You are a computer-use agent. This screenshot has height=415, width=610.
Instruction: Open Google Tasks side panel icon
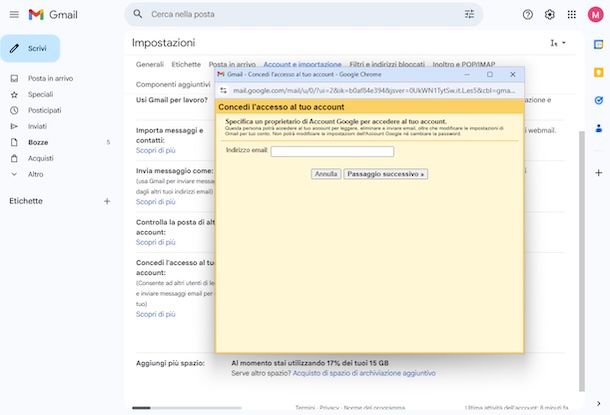(x=598, y=100)
